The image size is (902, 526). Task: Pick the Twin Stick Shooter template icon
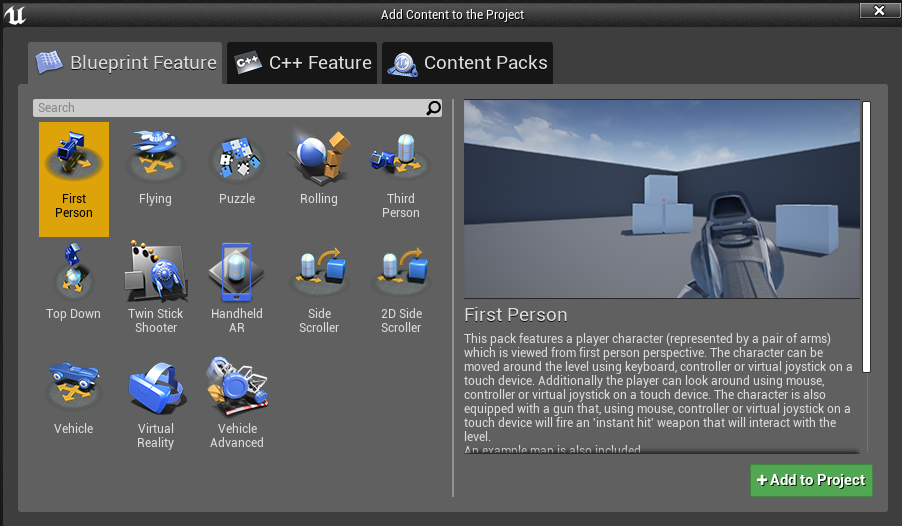tap(156, 272)
